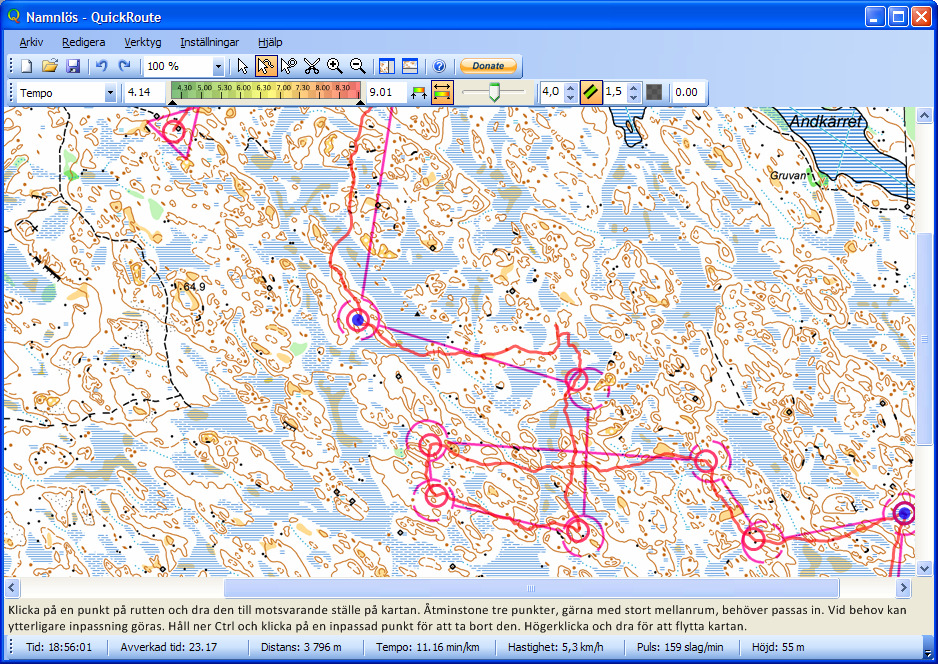Open the Verktyg menu
Screen dimensions: 938x664
point(143,42)
